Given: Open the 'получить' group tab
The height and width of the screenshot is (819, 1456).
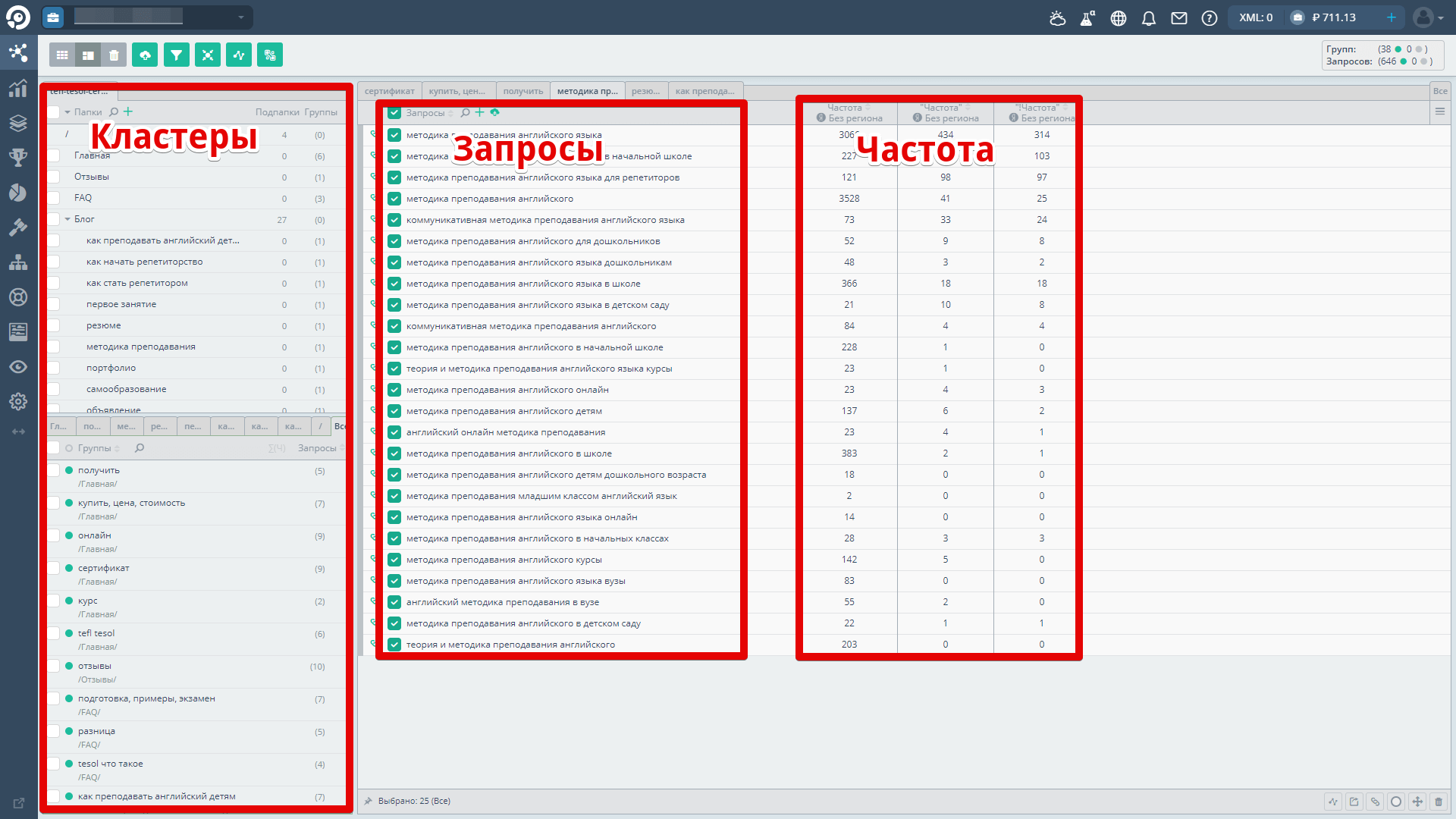Looking at the screenshot, I should click(x=522, y=91).
